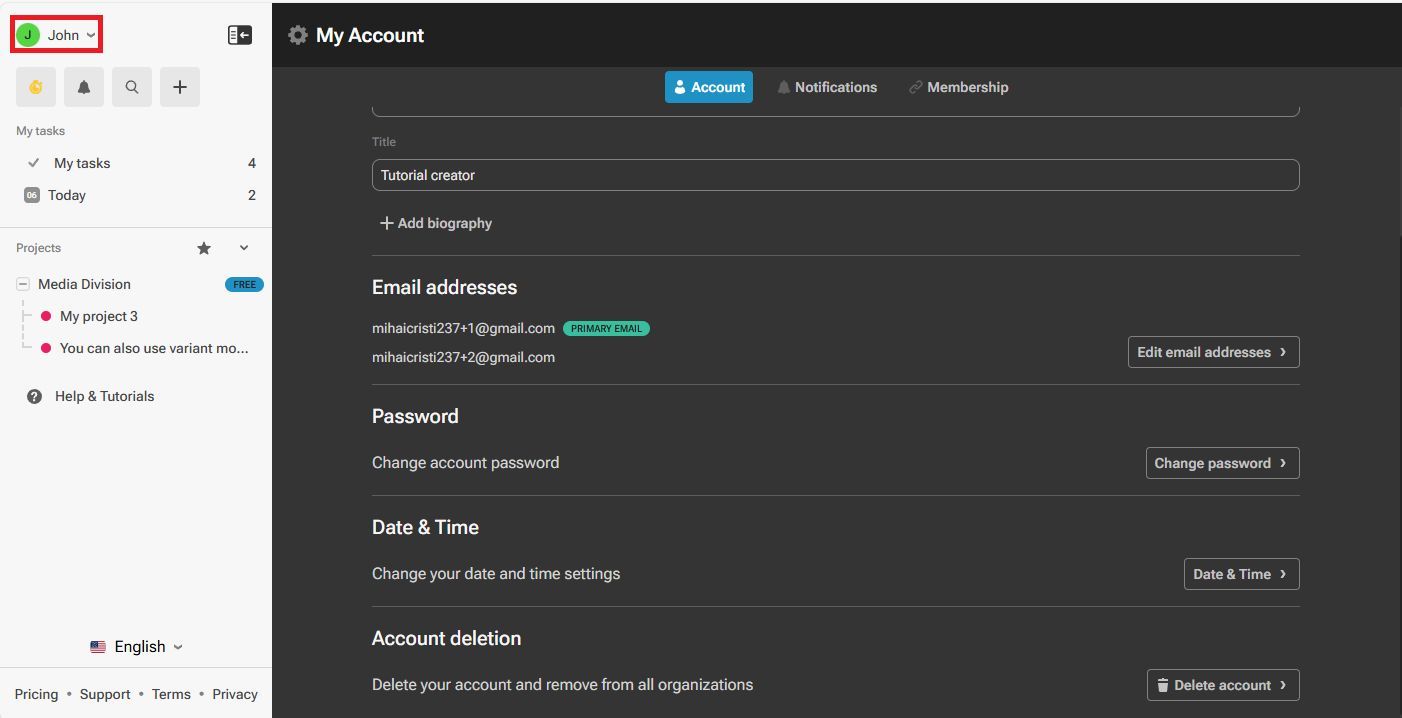Open My project 3 in sidebar

[x=98, y=316]
